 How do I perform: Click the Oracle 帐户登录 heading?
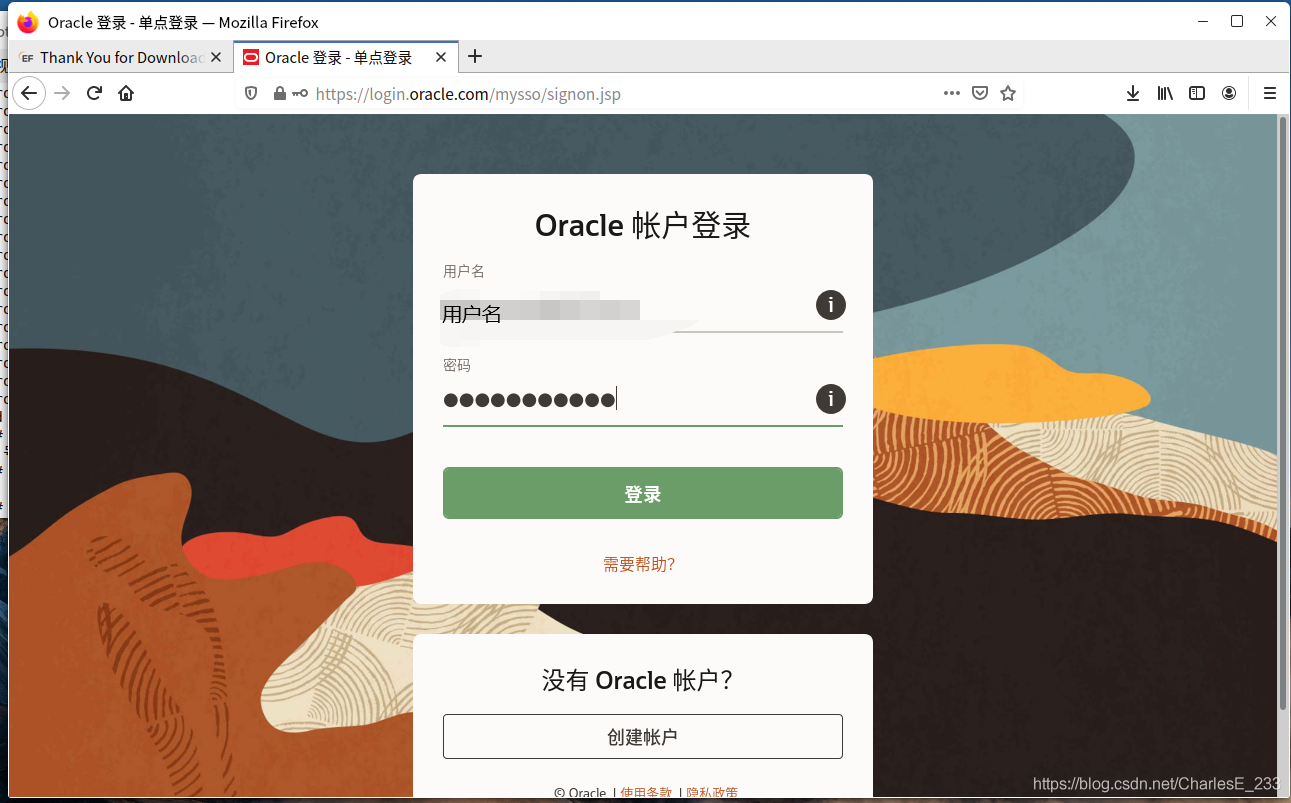click(643, 225)
